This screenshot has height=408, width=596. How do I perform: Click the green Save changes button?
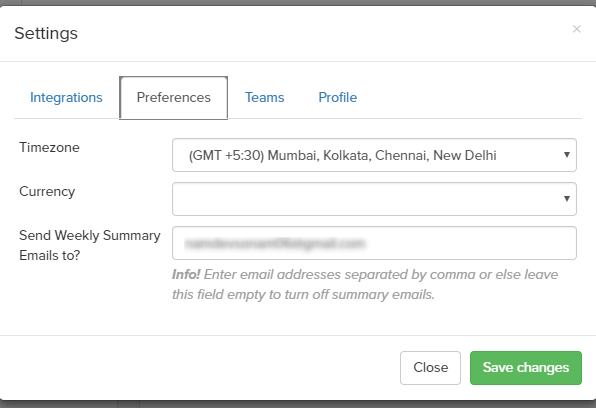(x=526, y=368)
